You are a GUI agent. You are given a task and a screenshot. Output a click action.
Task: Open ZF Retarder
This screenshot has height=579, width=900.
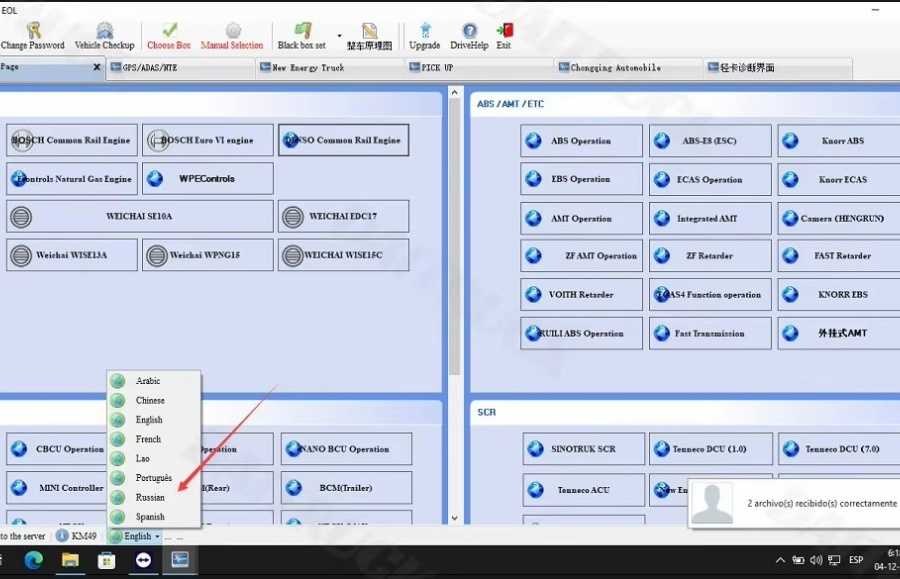[710, 256]
